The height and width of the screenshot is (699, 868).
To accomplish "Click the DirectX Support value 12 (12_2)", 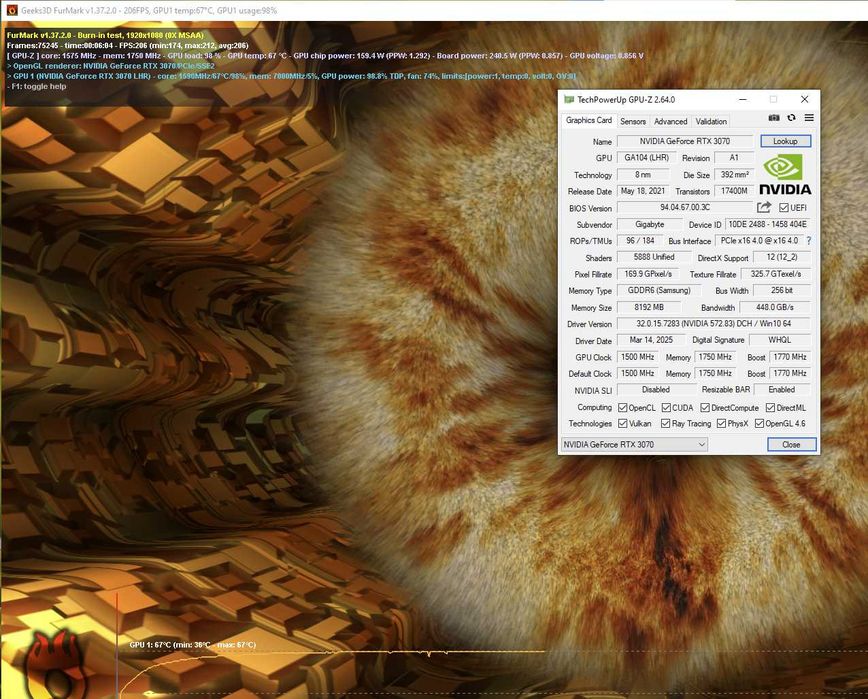I will click(782, 257).
